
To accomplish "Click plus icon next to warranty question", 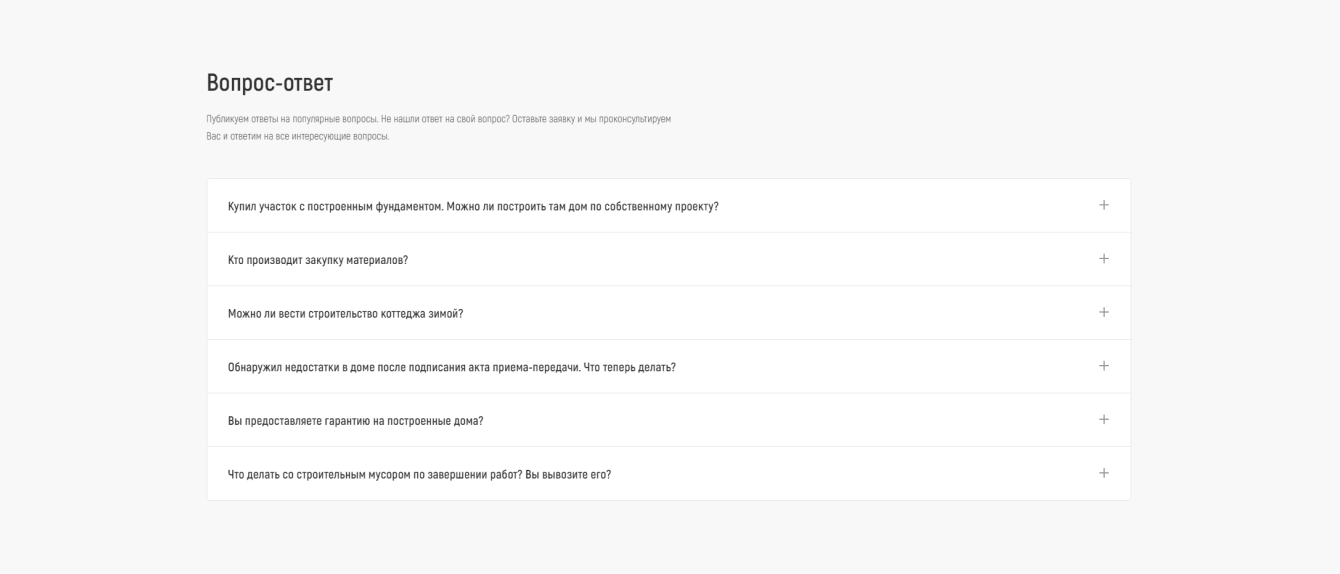I will (1104, 419).
